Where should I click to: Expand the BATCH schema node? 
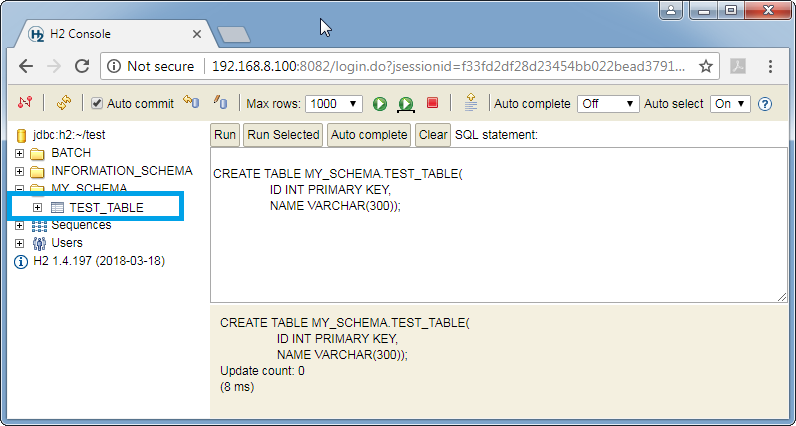(20, 153)
